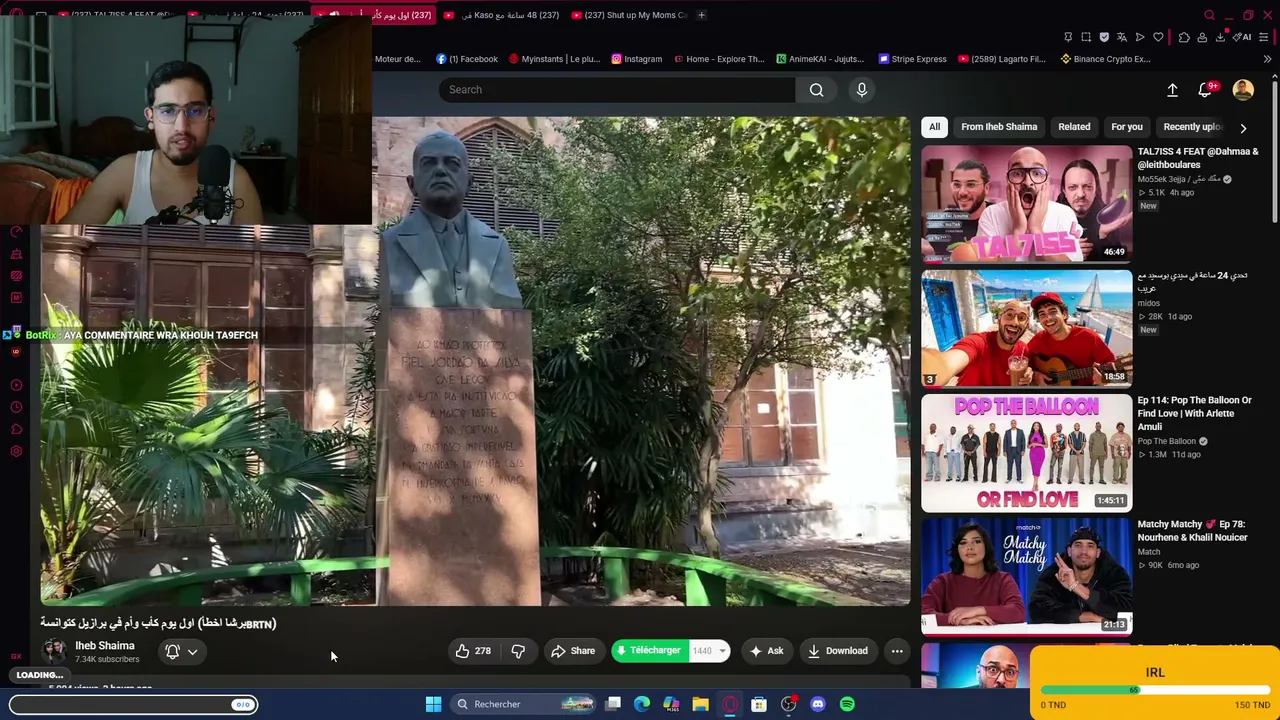Open the browser extensions cube icon in toolbar
1280x720 pixels.
(1184, 37)
